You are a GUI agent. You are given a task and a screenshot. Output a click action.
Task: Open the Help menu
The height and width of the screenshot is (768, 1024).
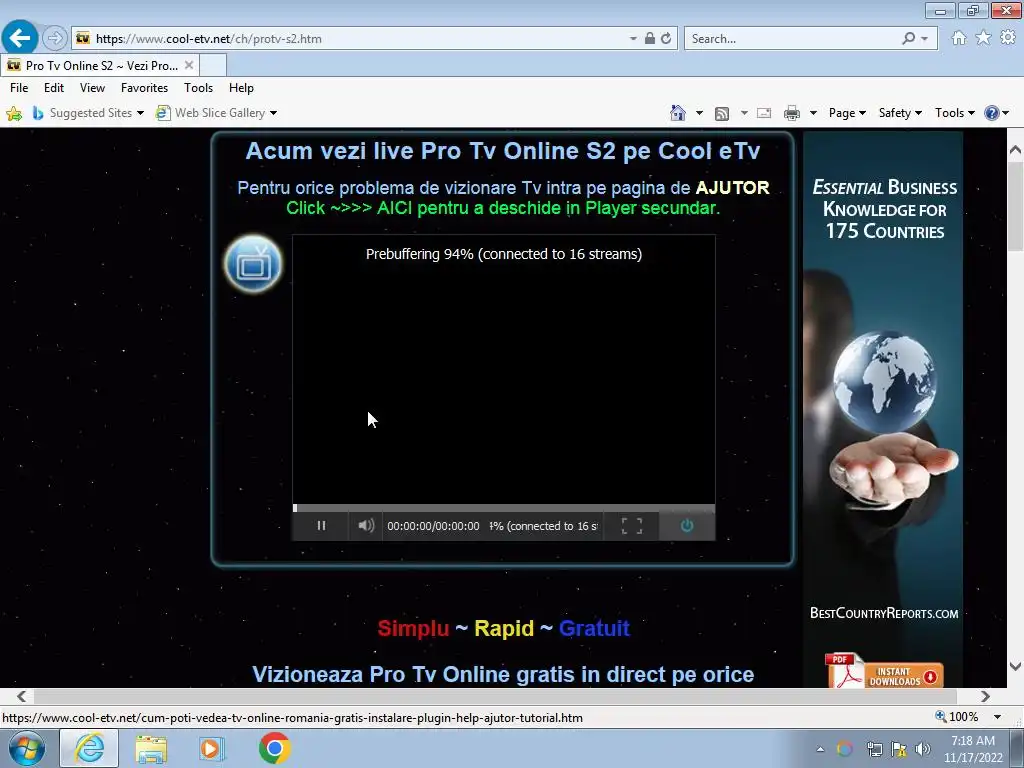[x=241, y=88]
